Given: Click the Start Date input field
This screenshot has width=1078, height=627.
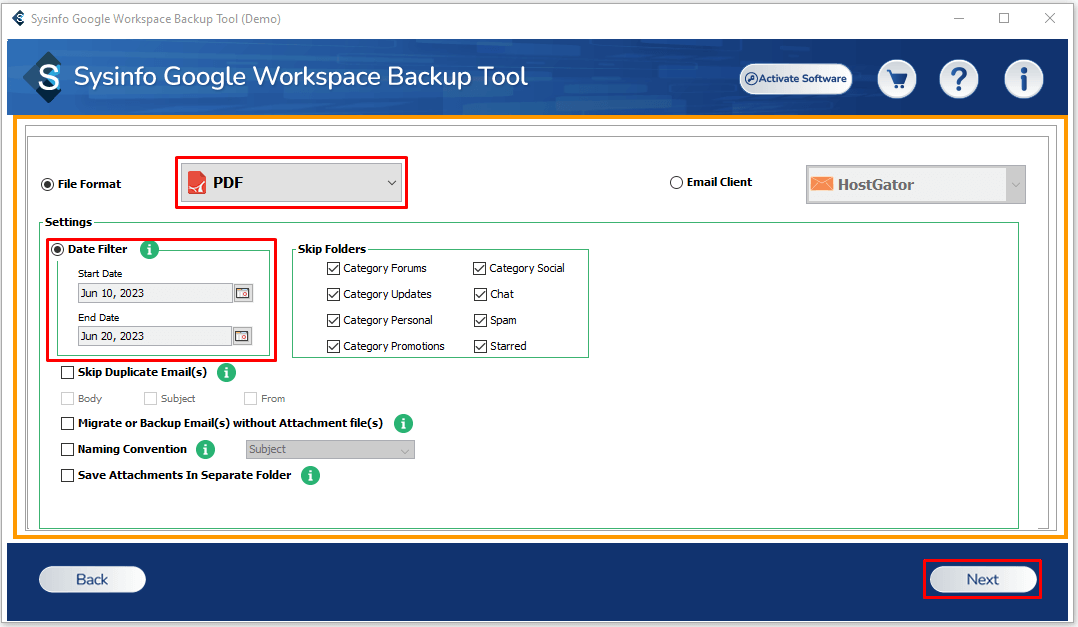Looking at the screenshot, I should coord(155,293).
